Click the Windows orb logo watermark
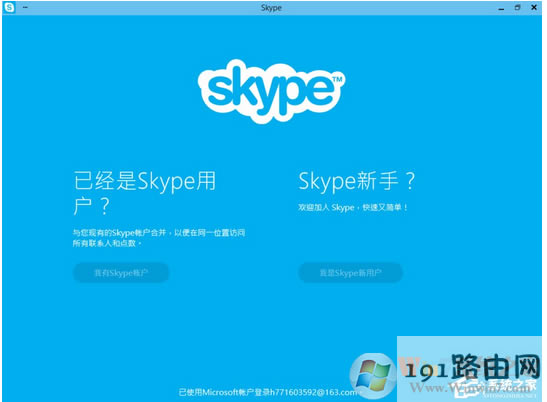Viewport: 547px width, 402px height. coord(373,375)
